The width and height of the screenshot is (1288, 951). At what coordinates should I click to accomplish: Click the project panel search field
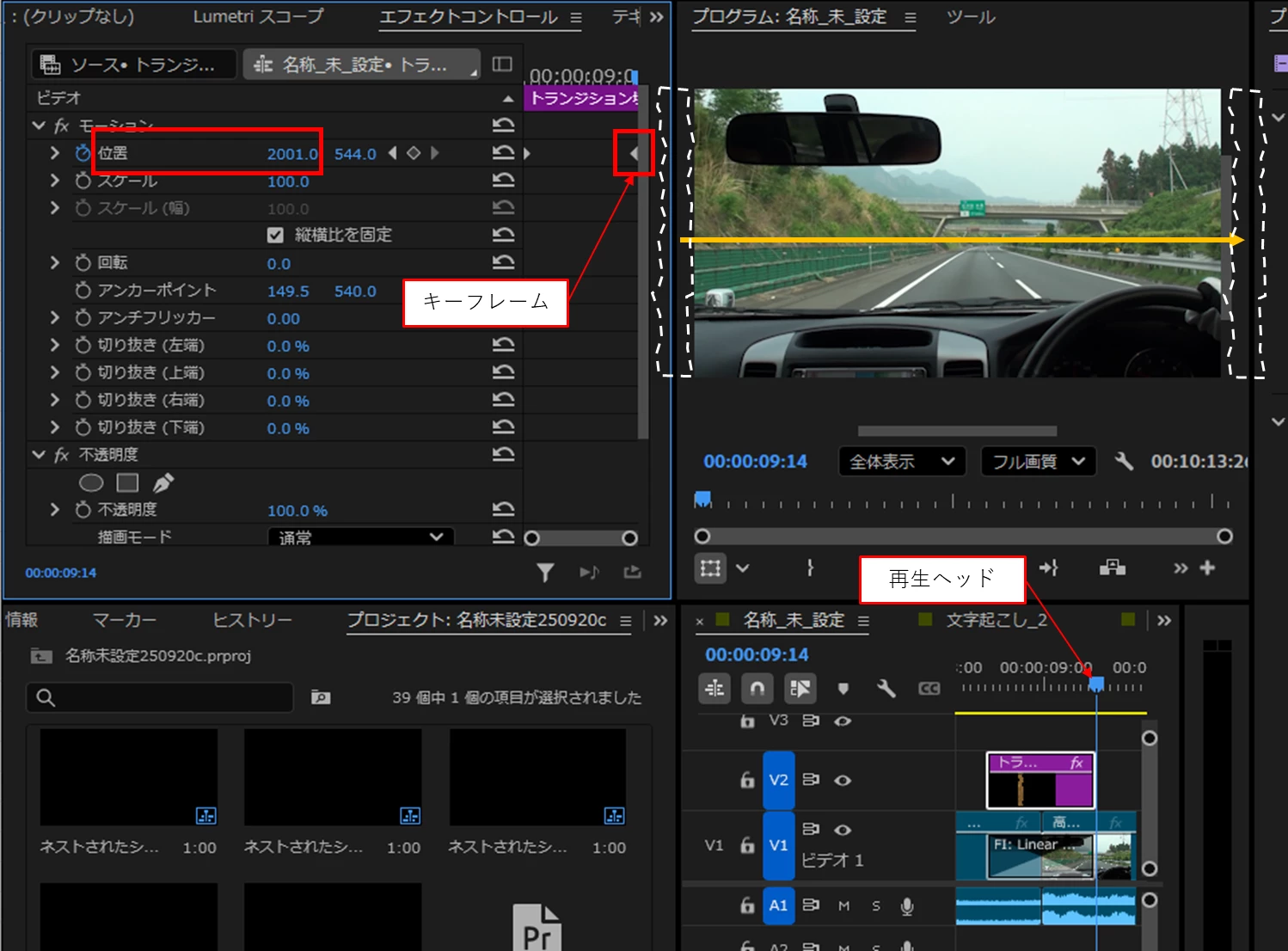point(160,697)
